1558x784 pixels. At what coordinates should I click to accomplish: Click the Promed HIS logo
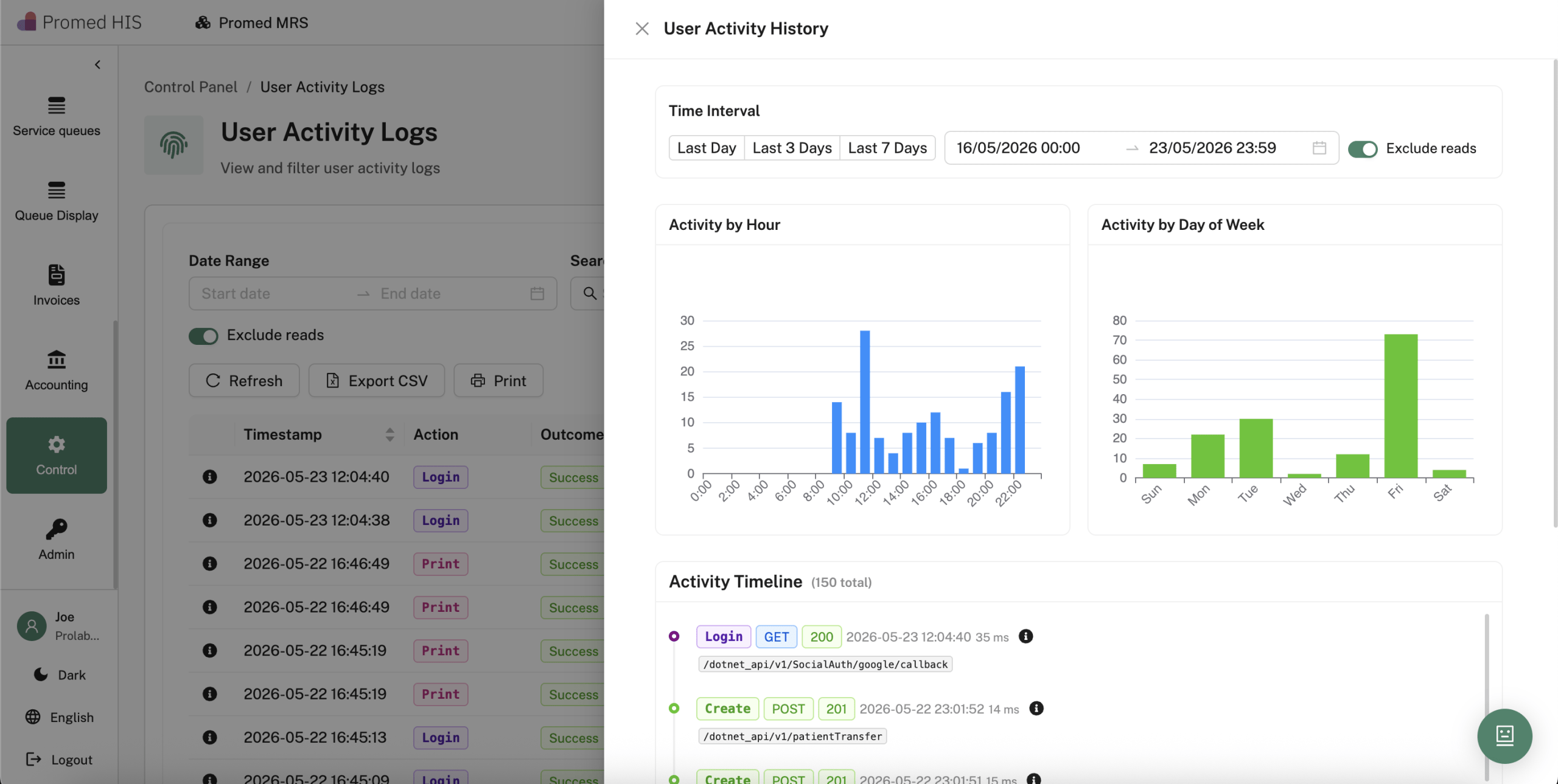click(x=79, y=23)
